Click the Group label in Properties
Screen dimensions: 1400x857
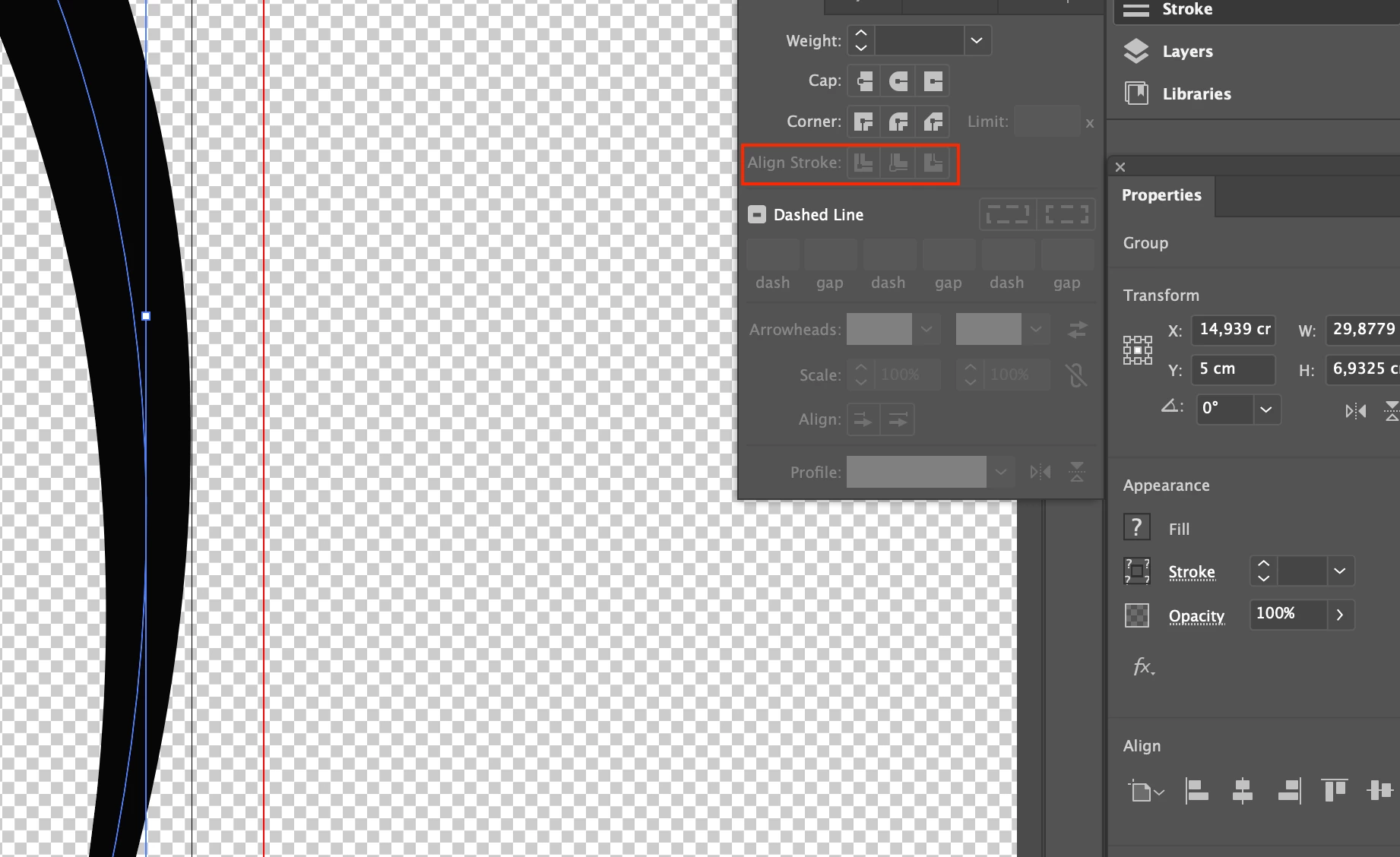coord(1145,243)
